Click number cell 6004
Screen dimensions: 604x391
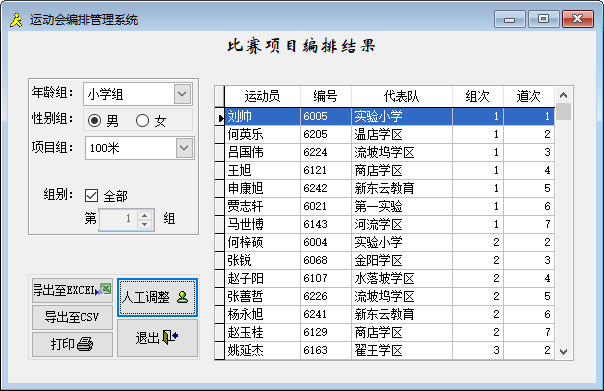325,242
